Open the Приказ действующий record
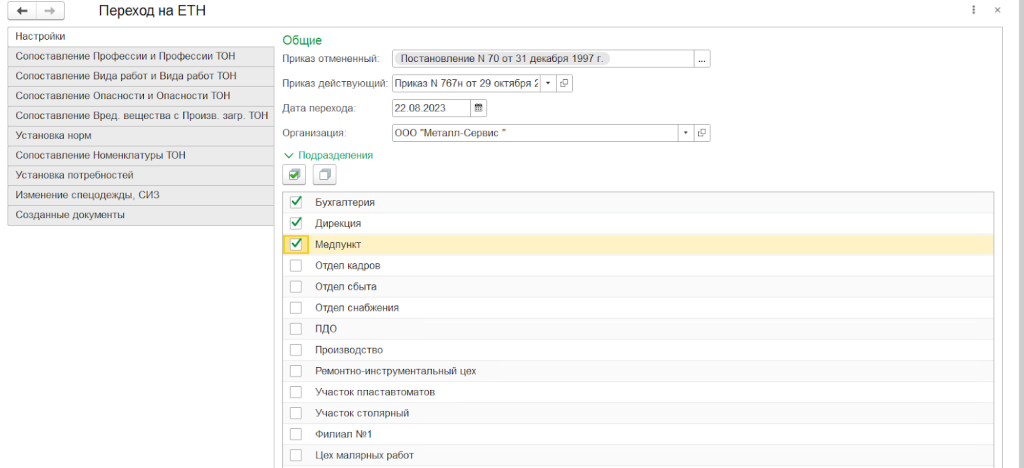 564,84
